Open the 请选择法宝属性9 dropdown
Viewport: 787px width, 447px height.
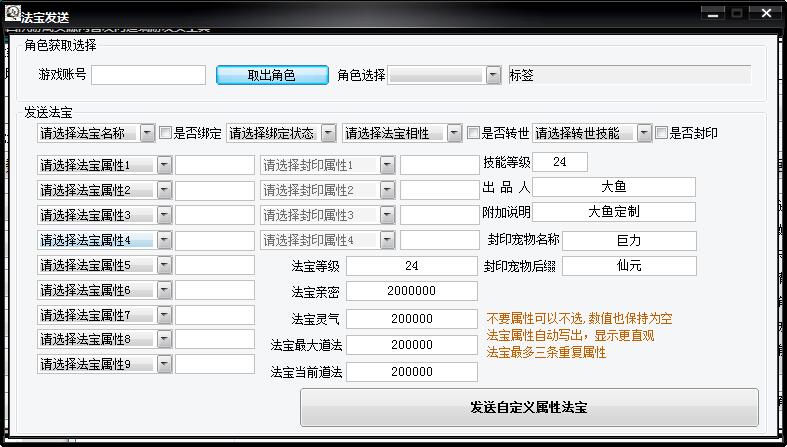point(164,364)
